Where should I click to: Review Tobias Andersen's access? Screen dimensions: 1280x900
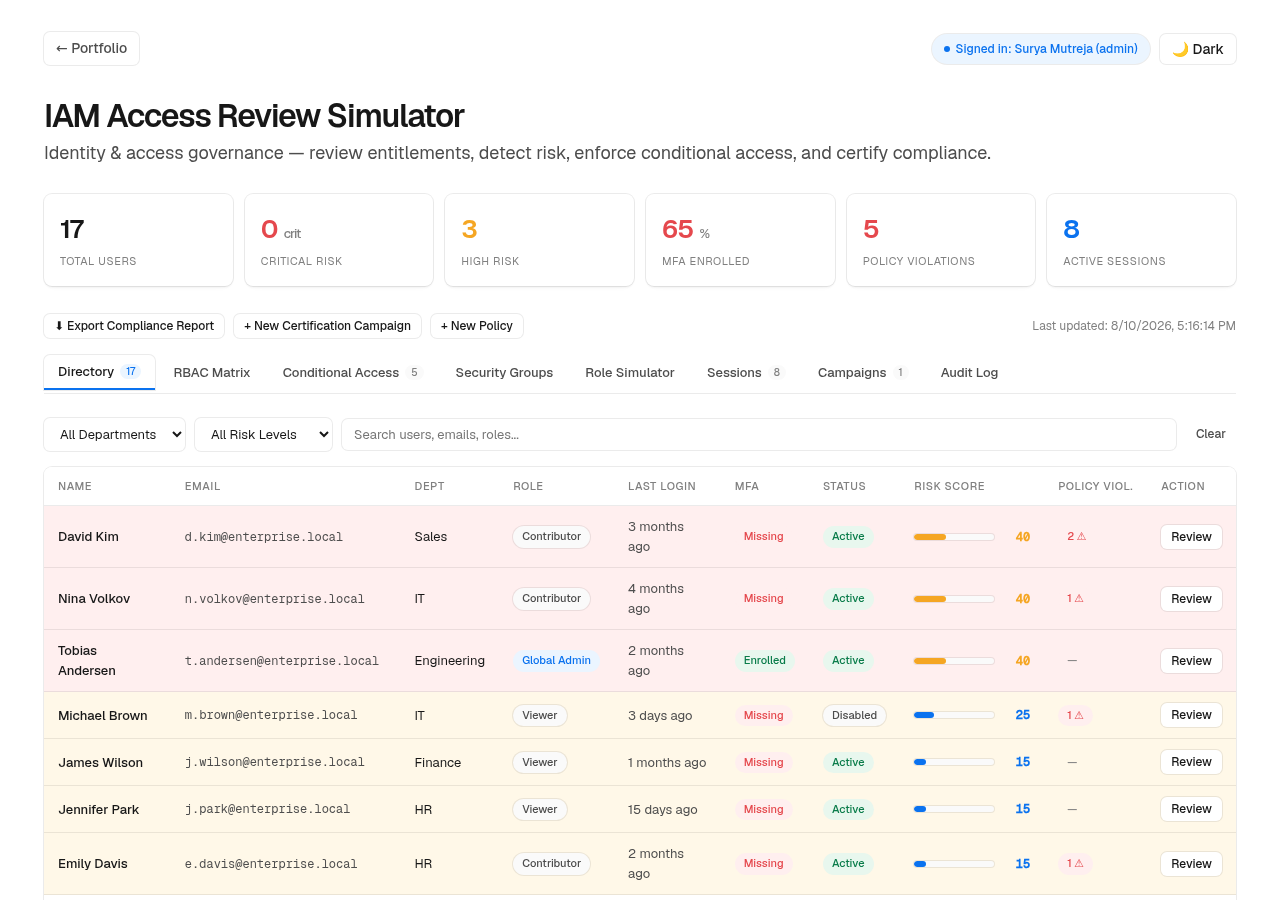coord(1191,661)
